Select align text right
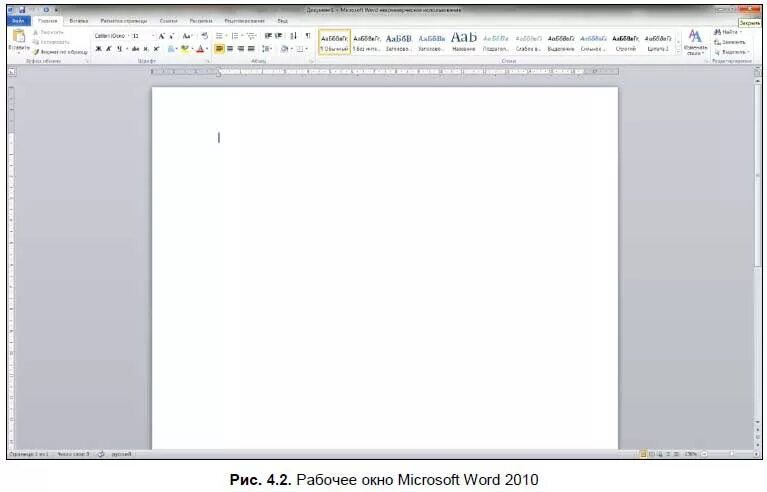Screen dimensions: 767x492 [241, 49]
